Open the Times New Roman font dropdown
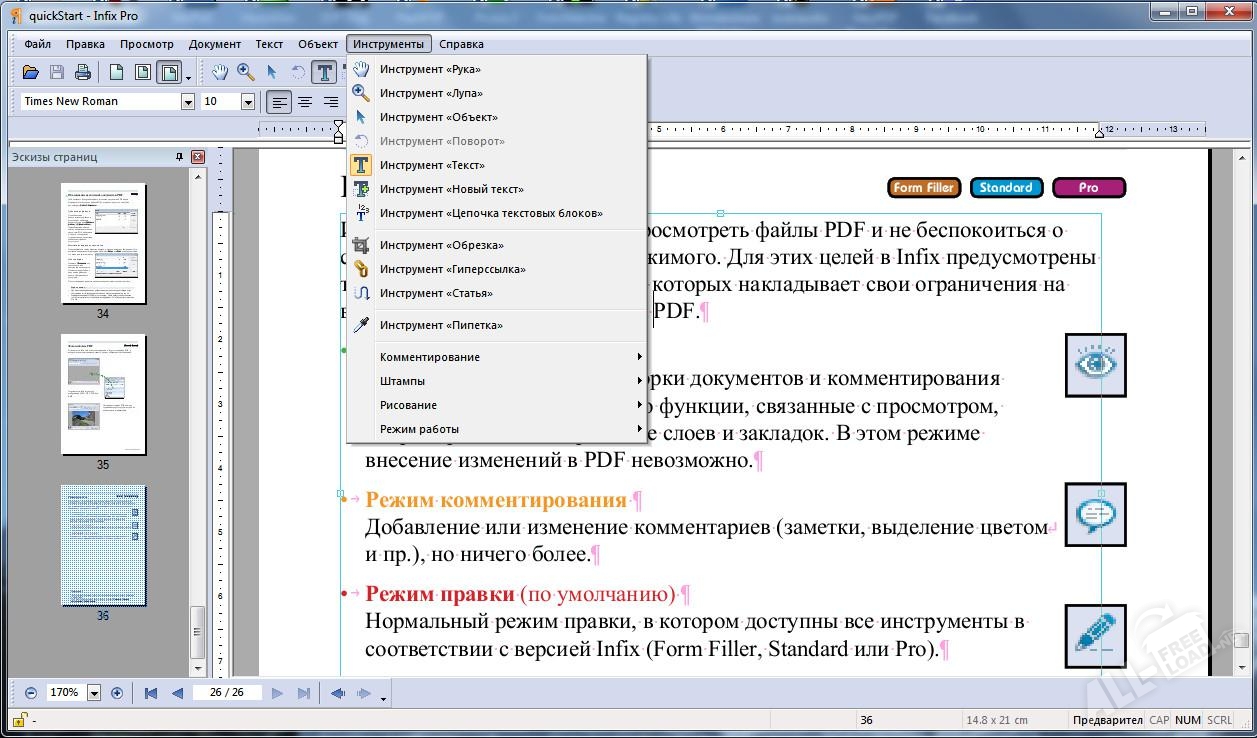Image resolution: width=1257 pixels, height=738 pixels. [x=187, y=102]
